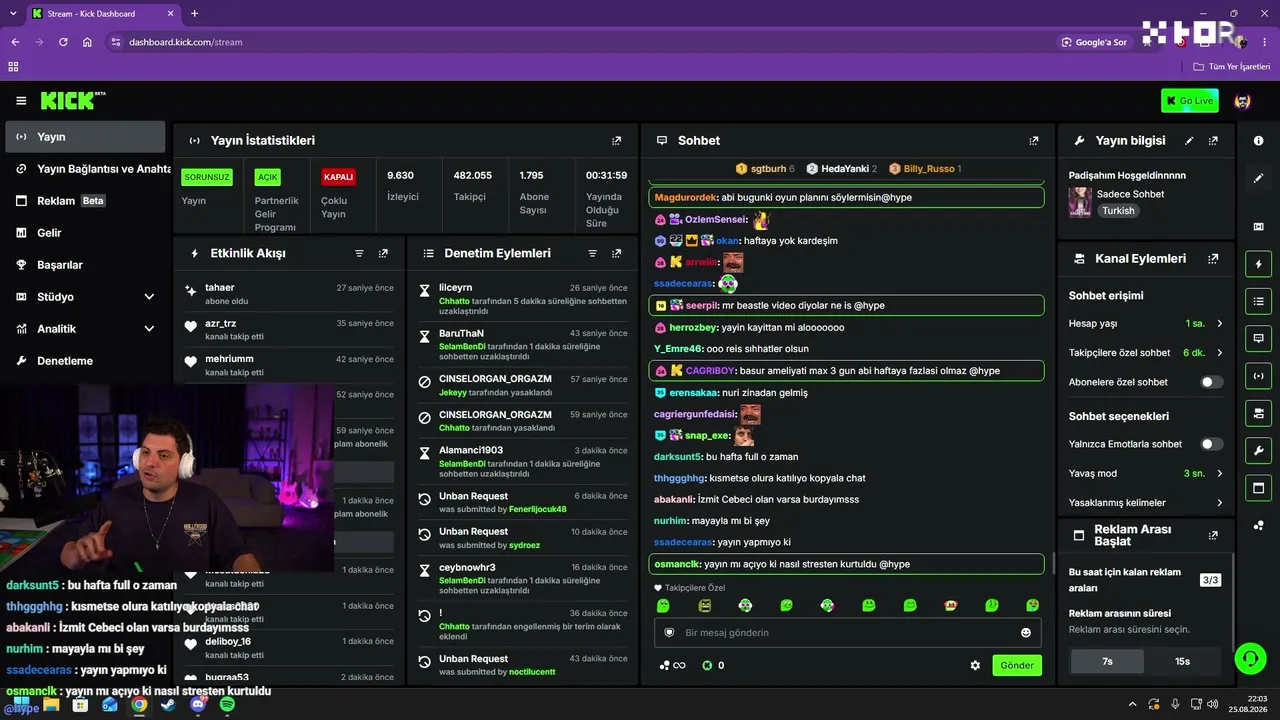
Task: Open the emoji picker in chat input
Action: tap(1025, 633)
